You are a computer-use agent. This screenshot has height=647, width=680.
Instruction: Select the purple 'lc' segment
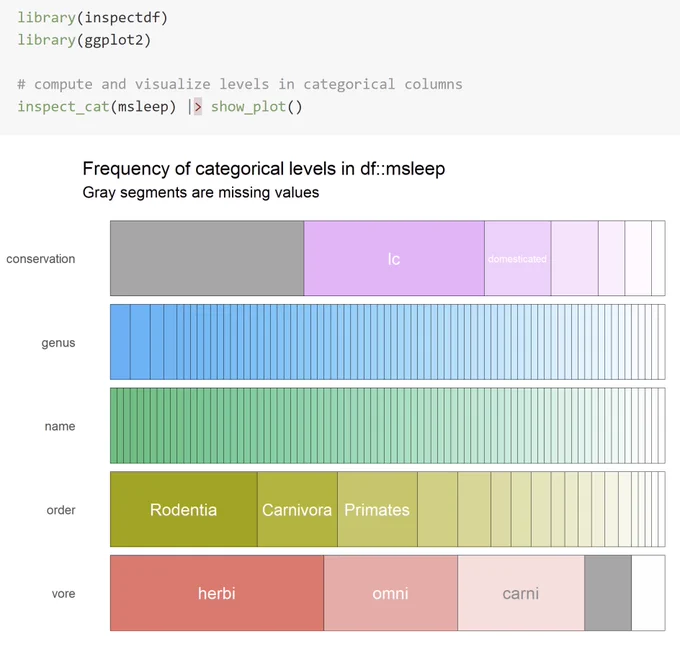394,258
